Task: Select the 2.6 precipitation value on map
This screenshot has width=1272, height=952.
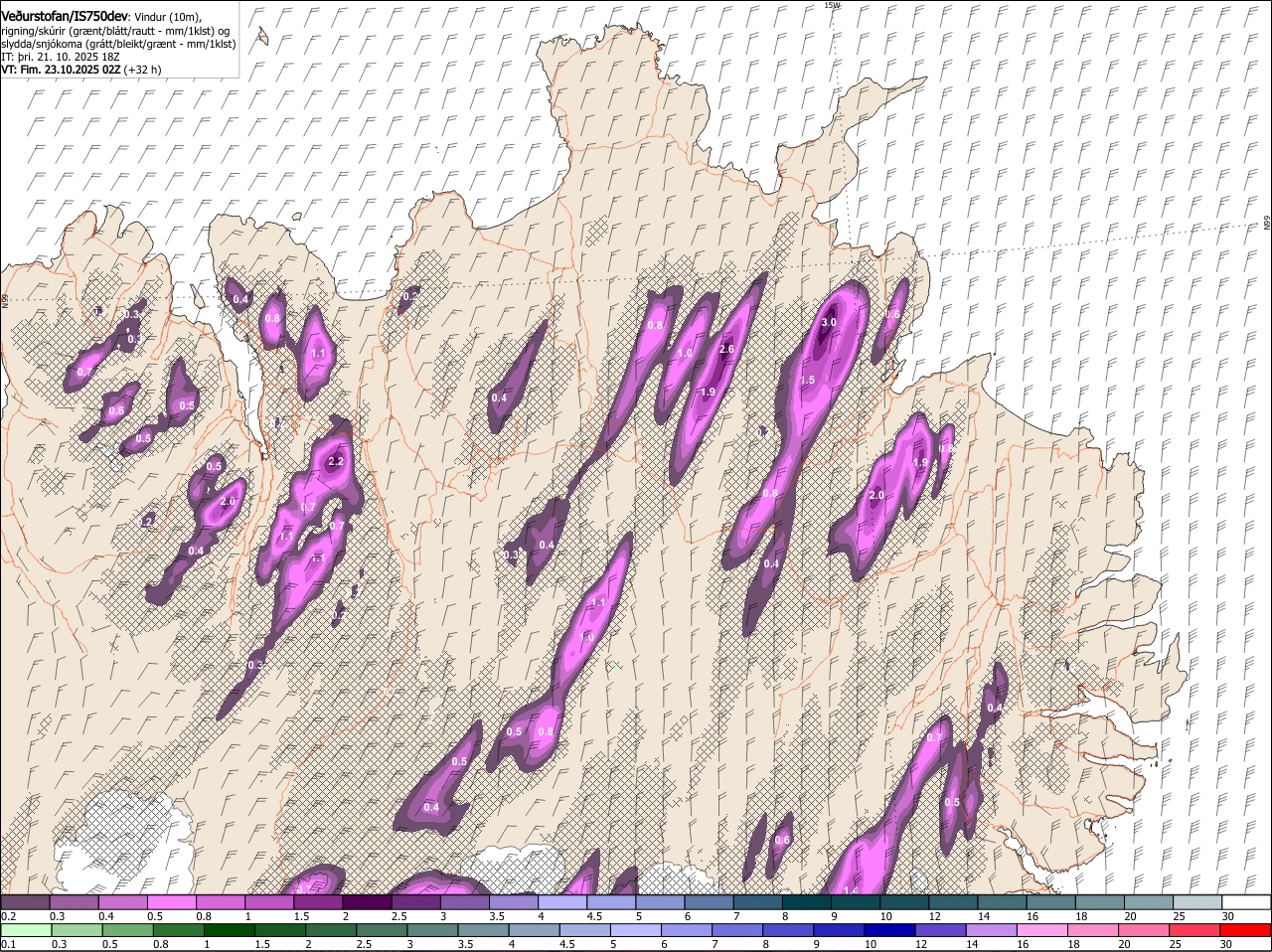Action: (x=726, y=349)
